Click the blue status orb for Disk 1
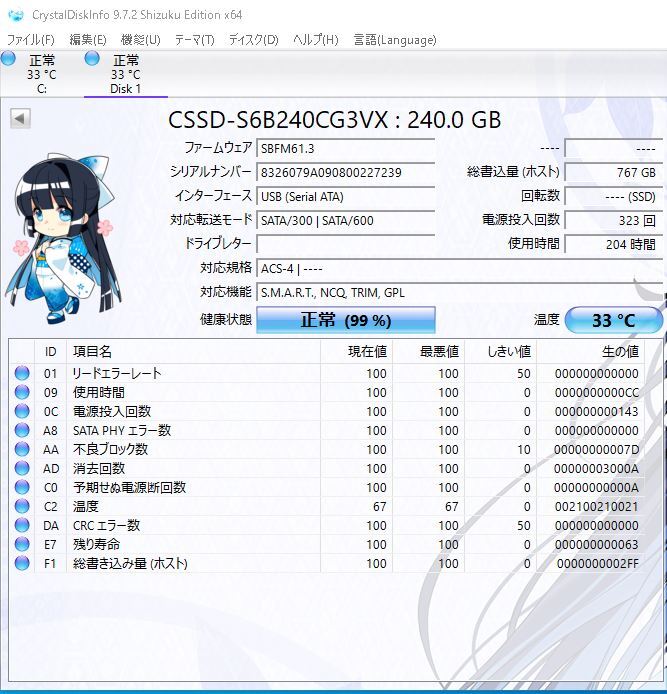Viewport: 667px width, 694px height. pos(92,58)
